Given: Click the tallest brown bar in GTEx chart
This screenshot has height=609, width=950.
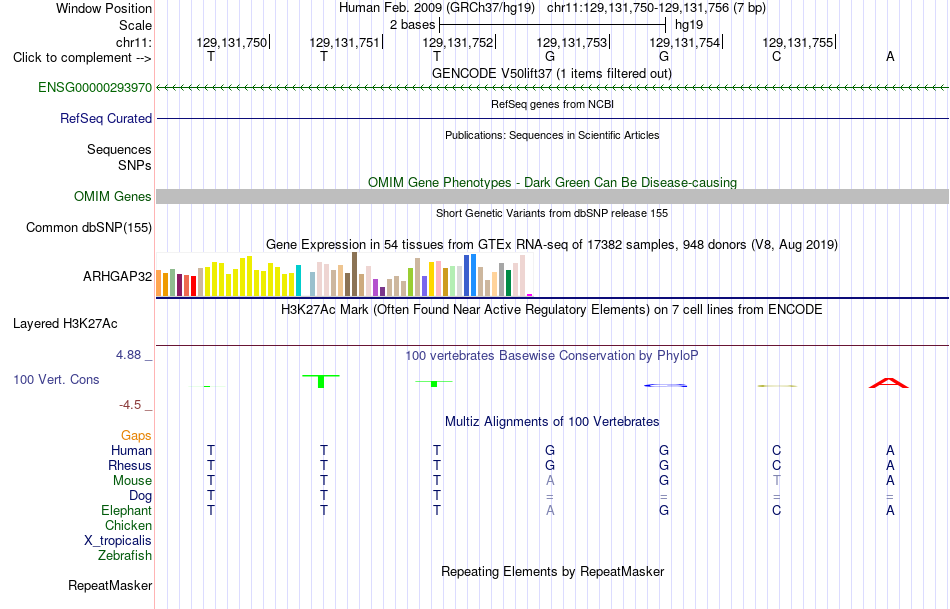Looking at the screenshot, I should point(354,274).
